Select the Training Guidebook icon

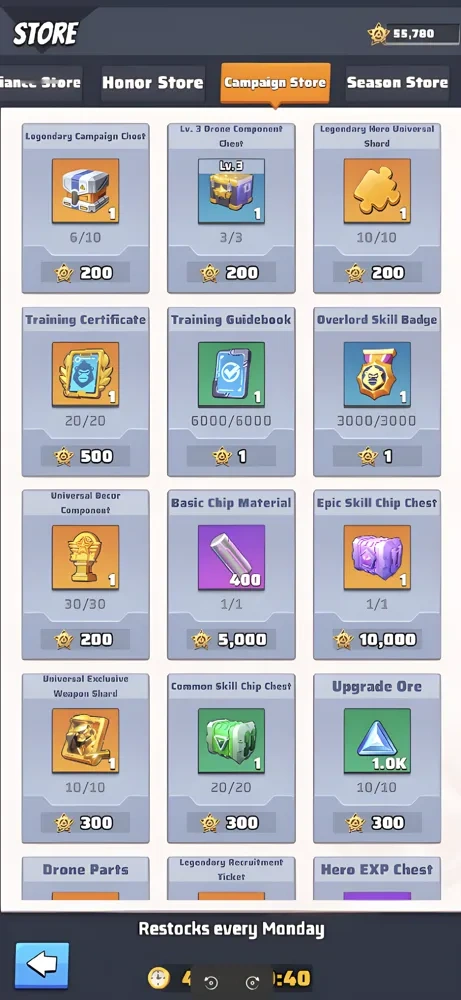pyautogui.click(x=231, y=374)
